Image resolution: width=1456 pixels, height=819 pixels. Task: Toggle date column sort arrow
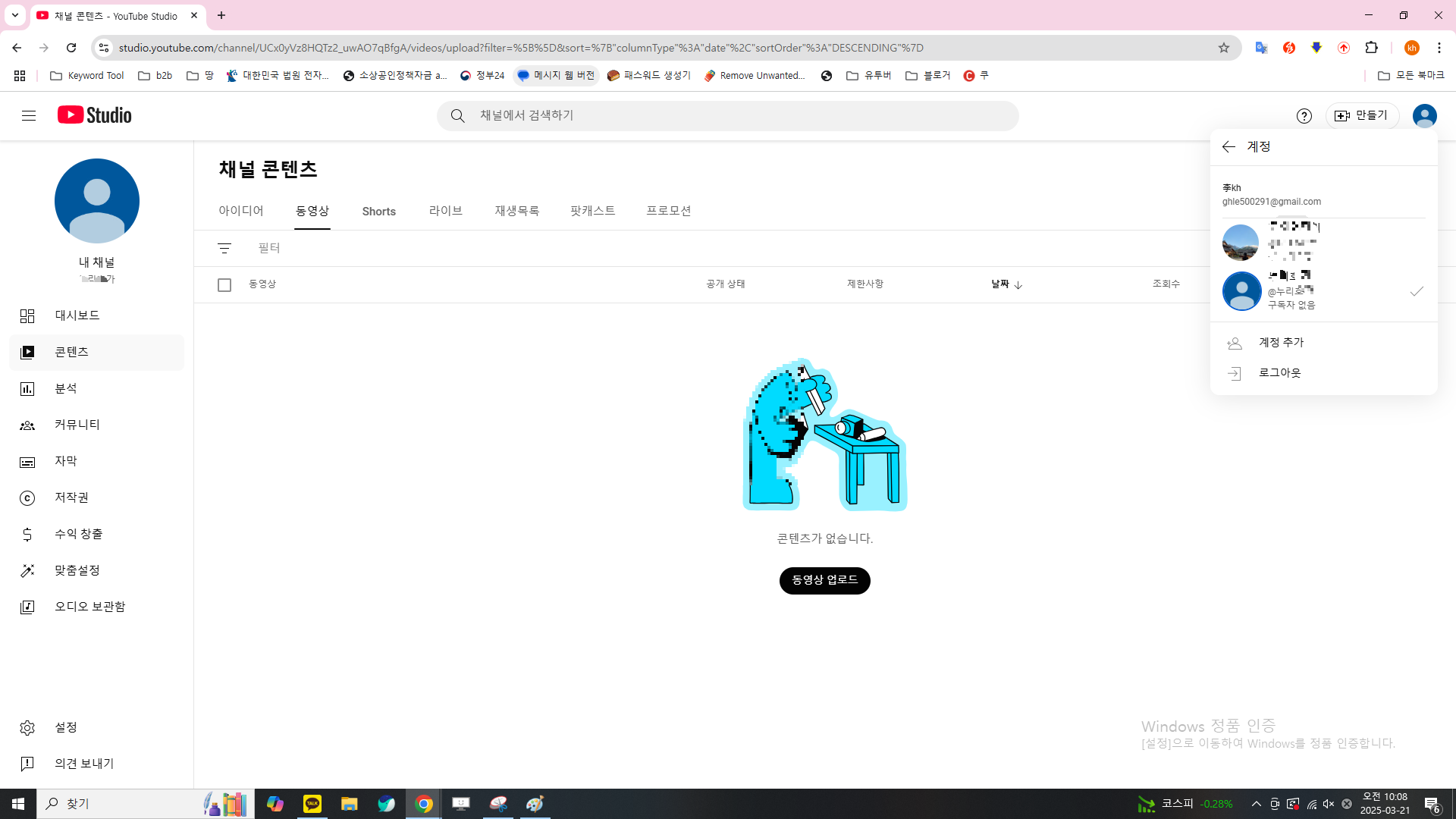coord(1018,285)
